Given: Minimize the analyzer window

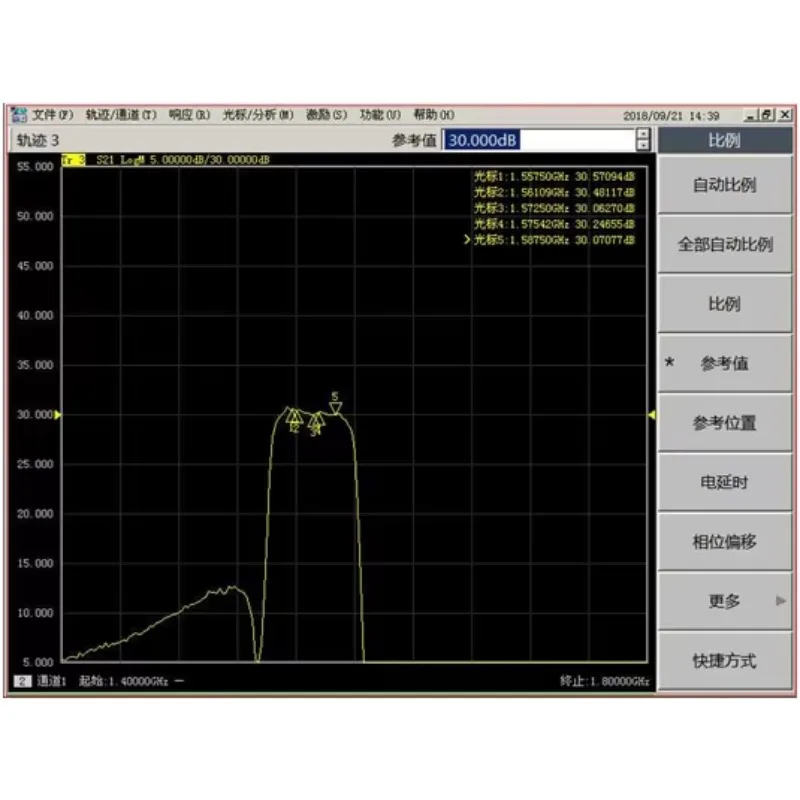Looking at the screenshot, I should pos(750,115).
